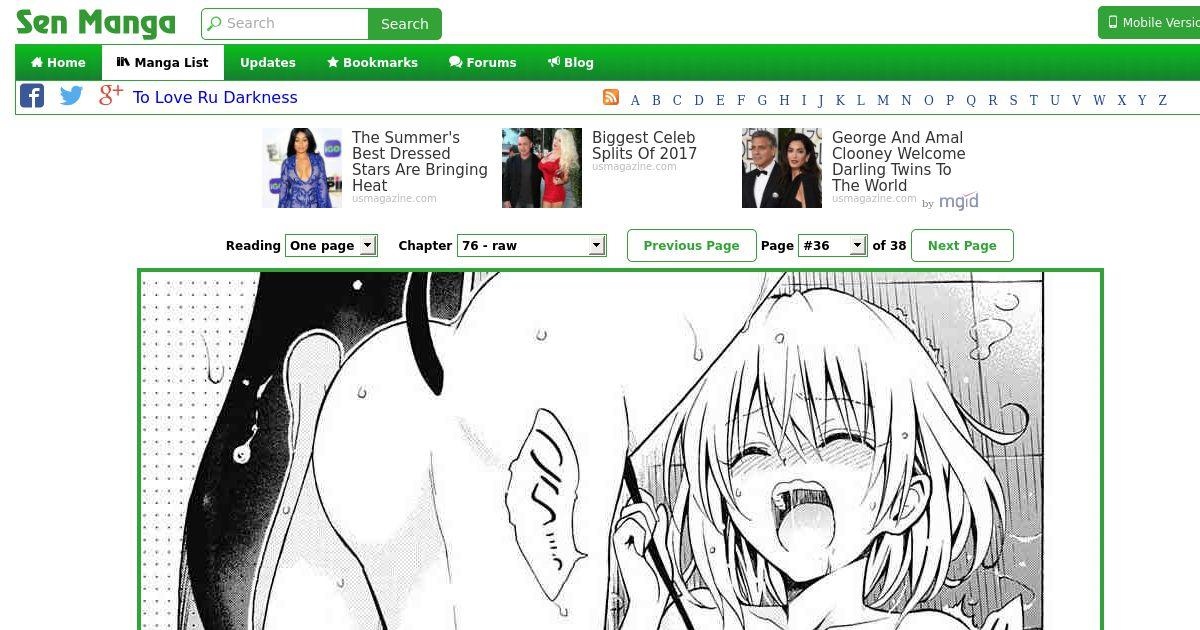
Task: Open the Twitter bird icon
Action: point(71,96)
